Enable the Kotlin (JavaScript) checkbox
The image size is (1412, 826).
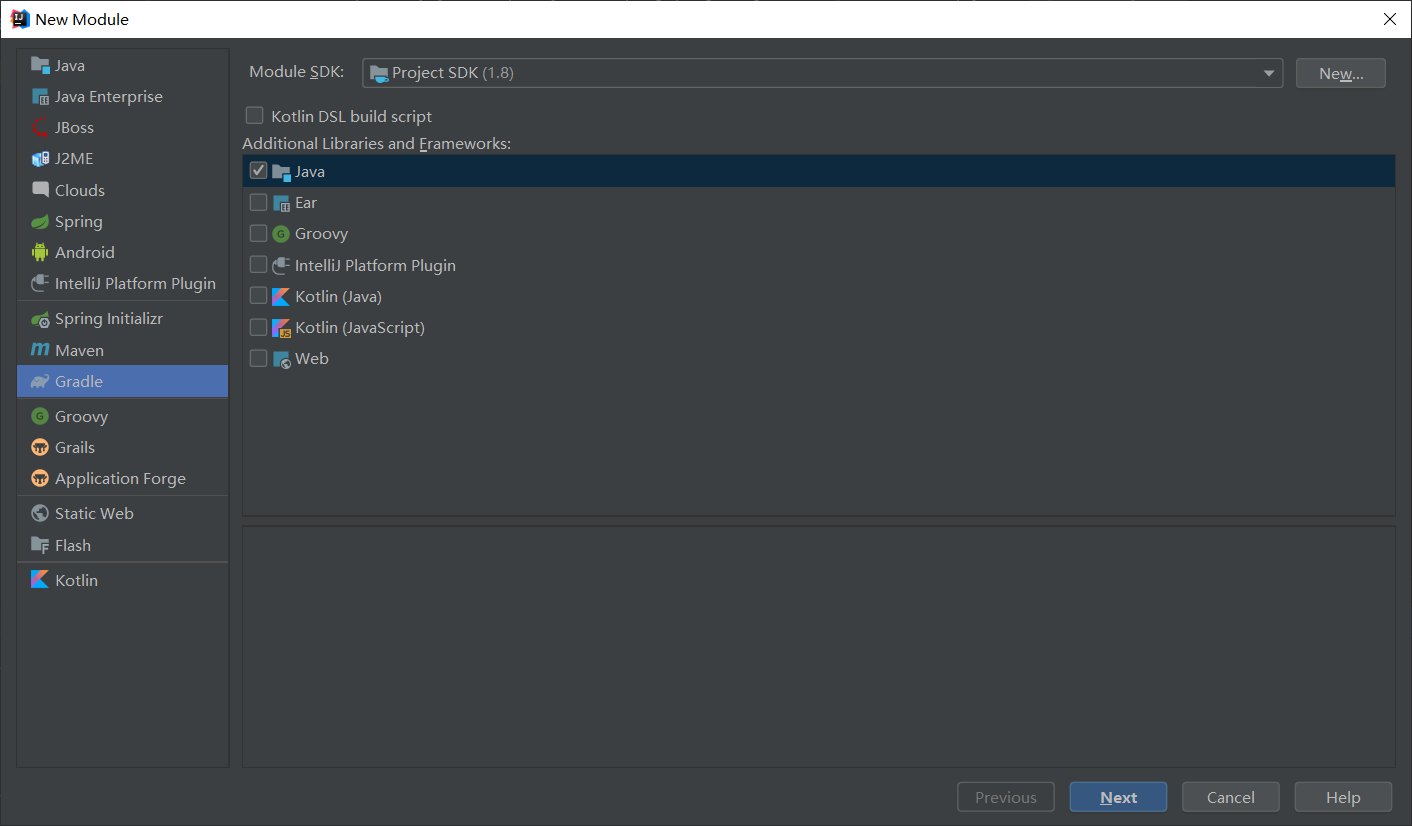click(259, 327)
